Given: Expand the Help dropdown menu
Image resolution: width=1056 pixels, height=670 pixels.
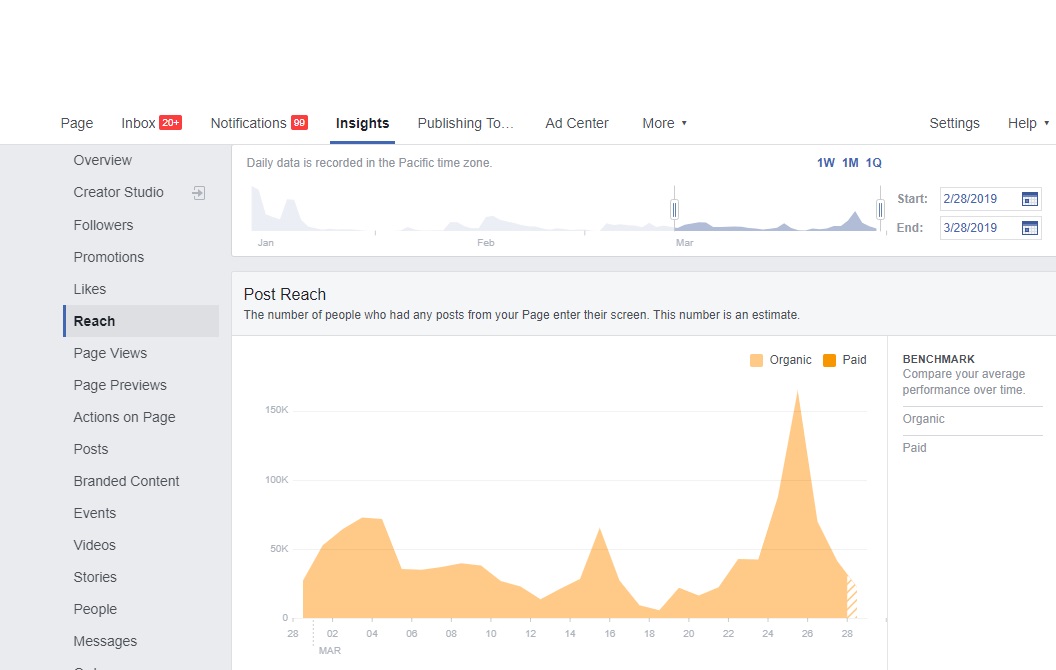Looking at the screenshot, I should (x=1028, y=123).
